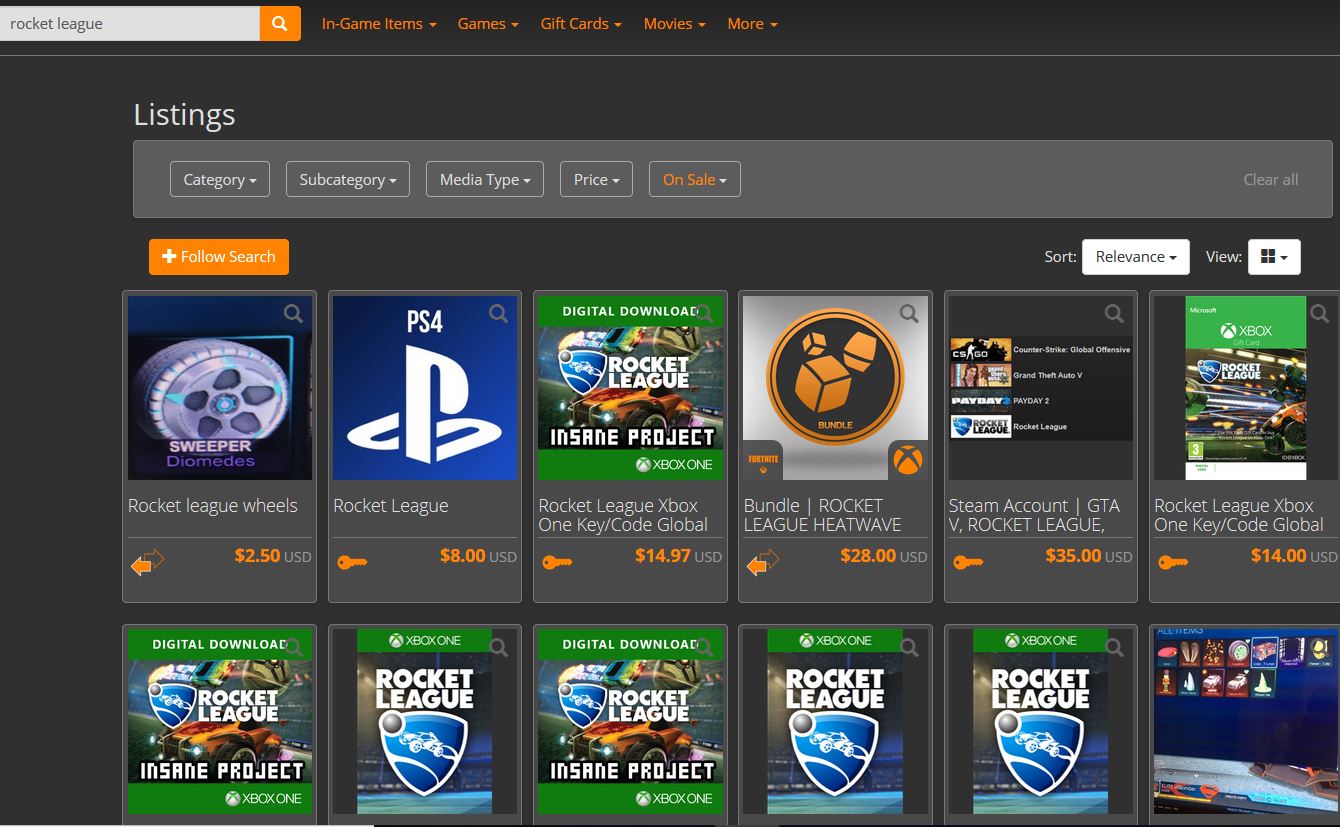
Task: Click magnifier icon on Steam Account card
Action: click(x=1114, y=314)
